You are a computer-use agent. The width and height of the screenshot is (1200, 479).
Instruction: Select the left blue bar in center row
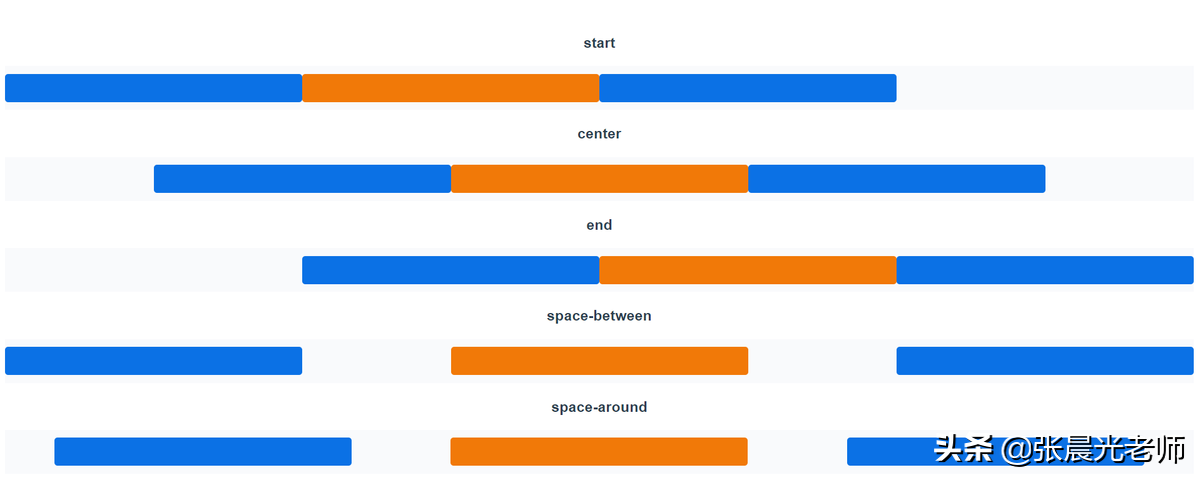(x=302, y=179)
